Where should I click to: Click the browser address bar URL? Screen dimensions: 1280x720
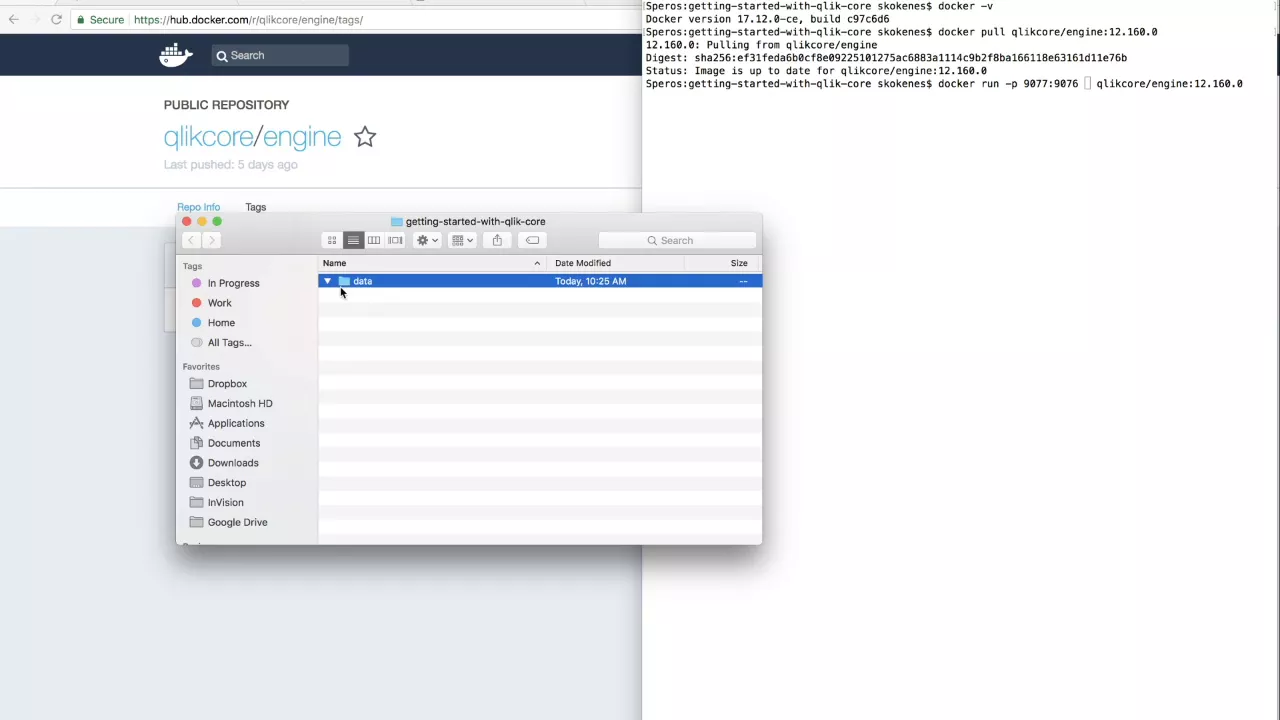[248, 19]
